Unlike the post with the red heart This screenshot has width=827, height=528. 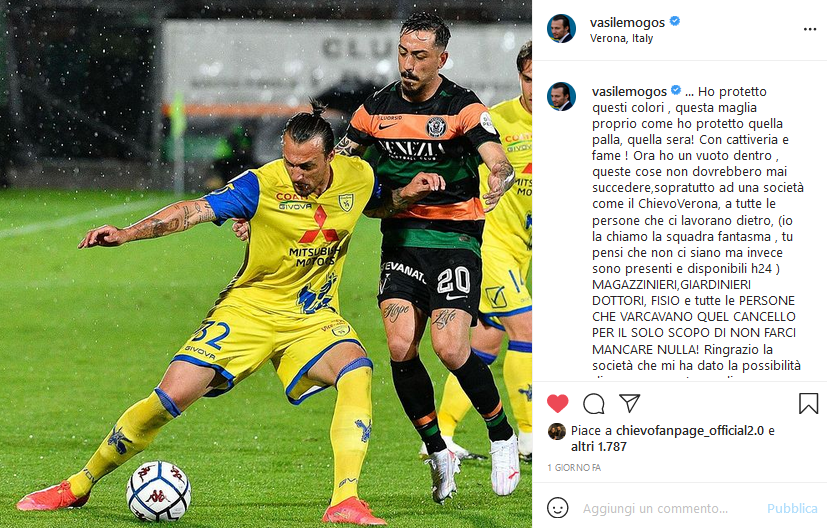[557, 404]
